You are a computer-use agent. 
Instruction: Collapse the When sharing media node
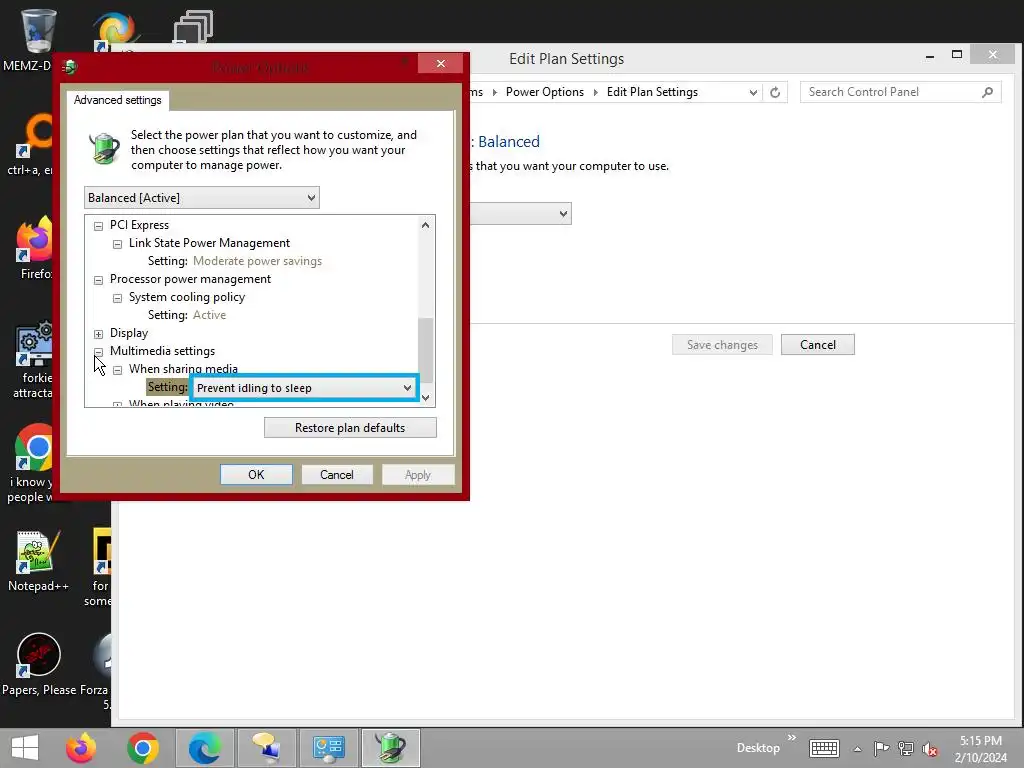(x=118, y=370)
